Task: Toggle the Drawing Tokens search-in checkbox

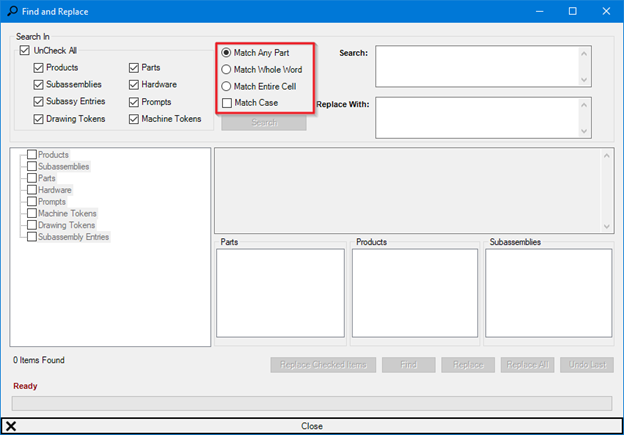Action: 38,119
